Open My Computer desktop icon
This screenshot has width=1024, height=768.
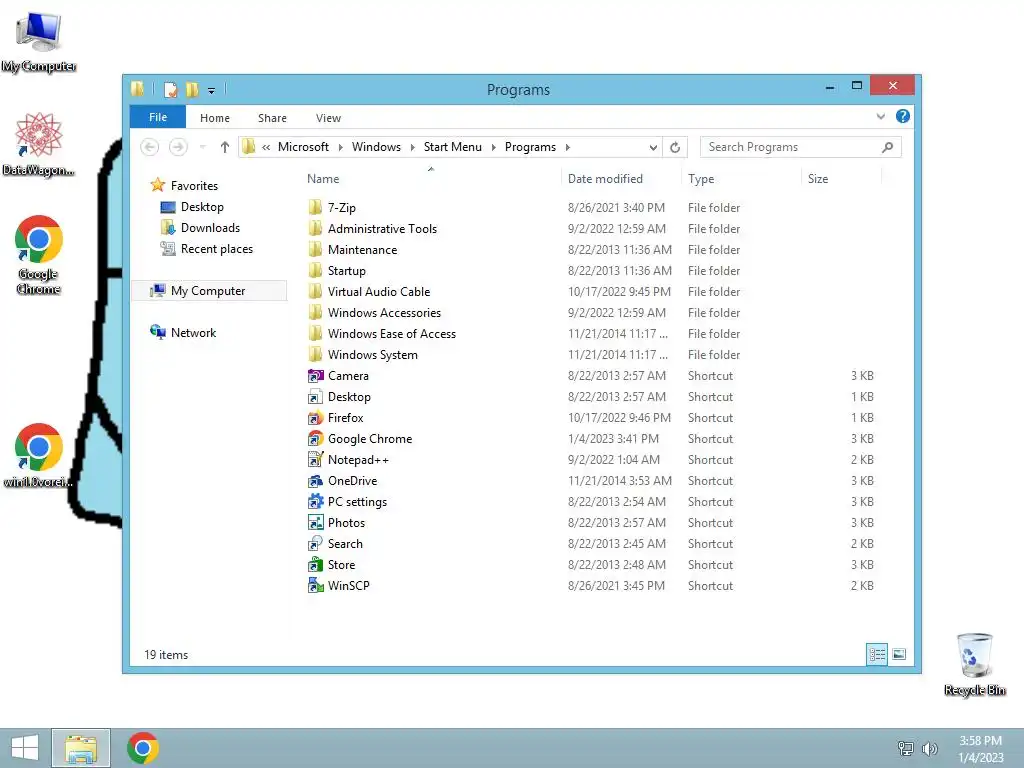click(x=39, y=41)
